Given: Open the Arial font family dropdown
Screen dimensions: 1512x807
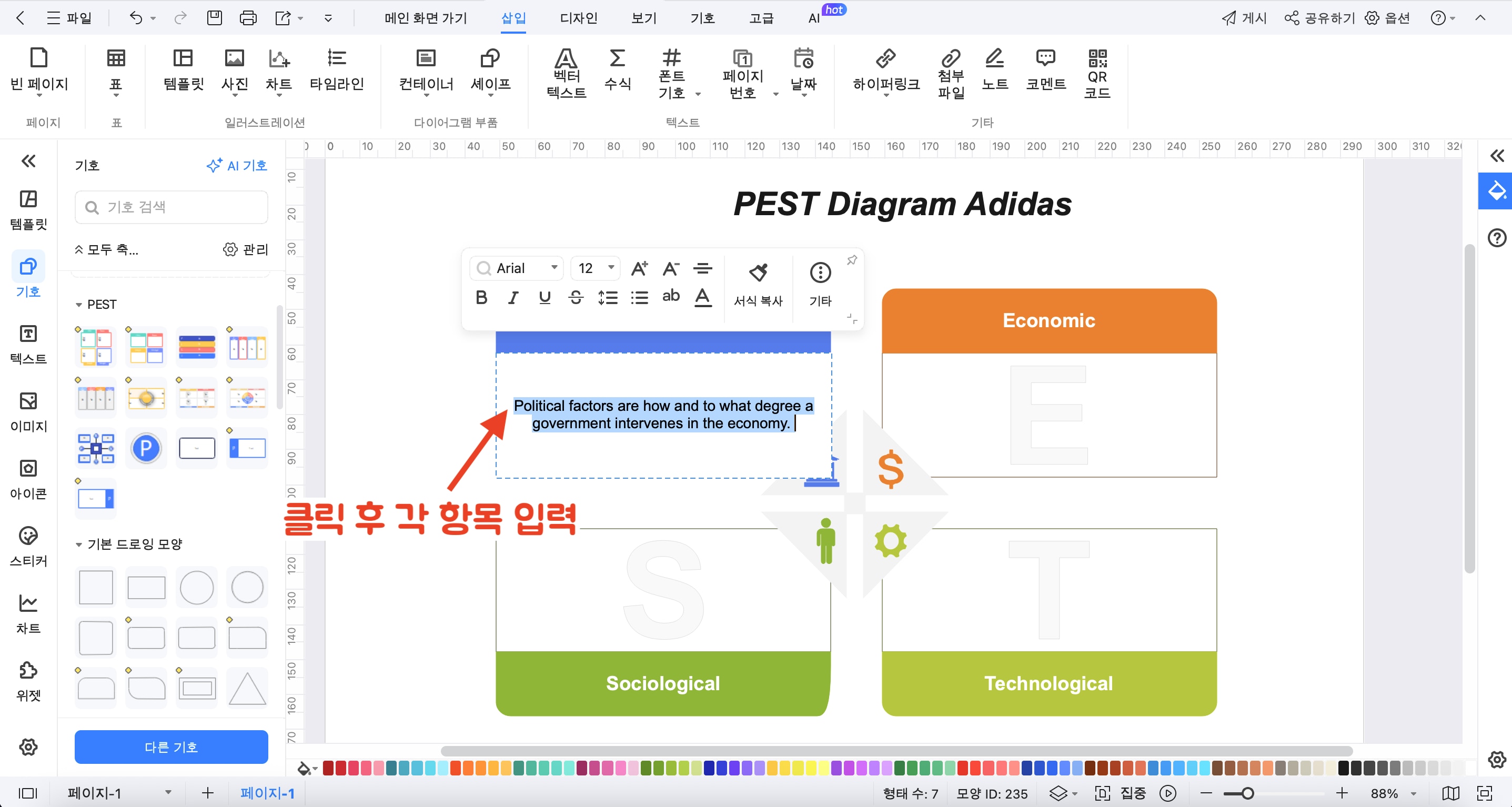Looking at the screenshot, I should coord(516,268).
